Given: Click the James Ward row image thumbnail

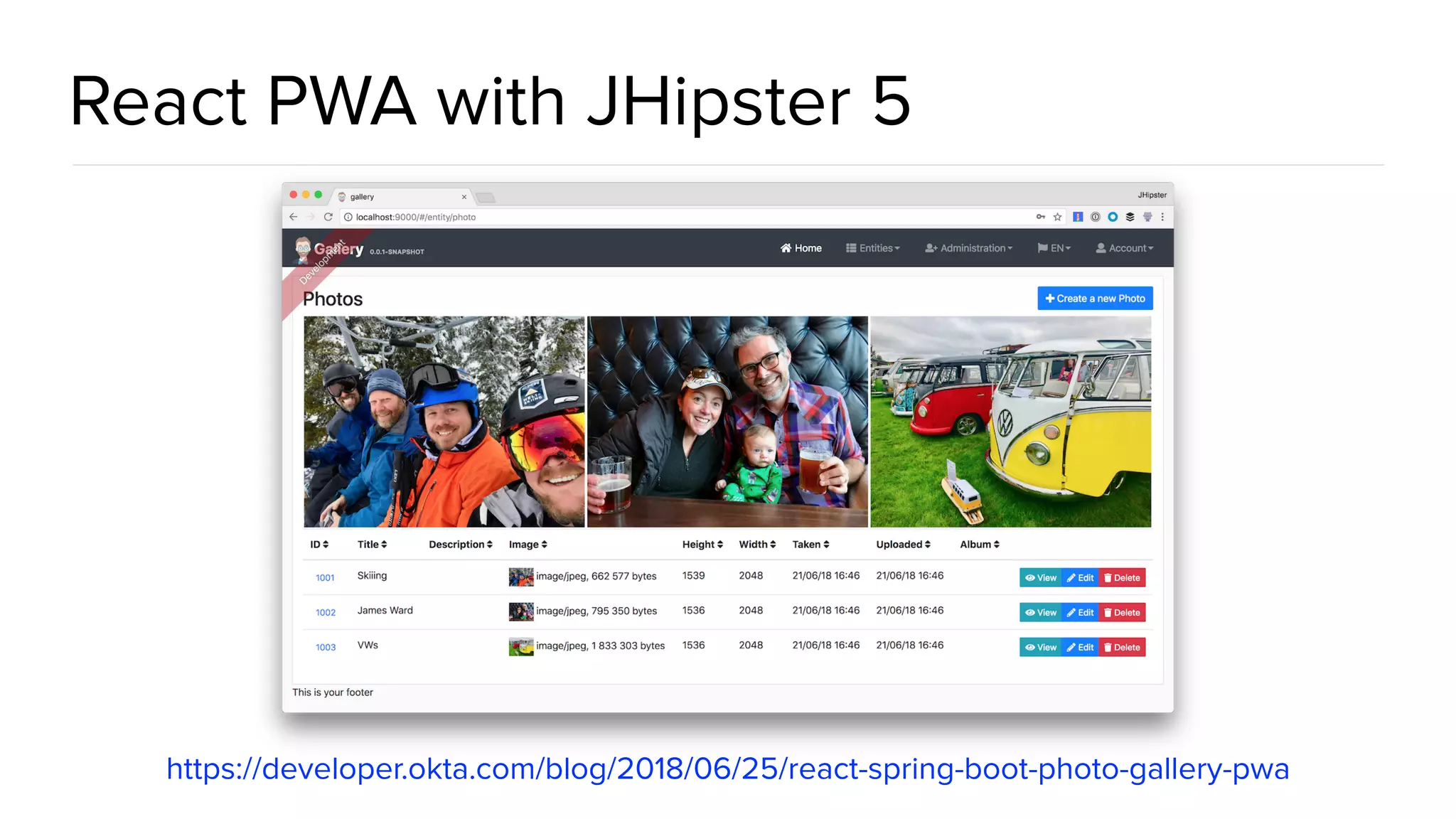Looking at the screenshot, I should [x=521, y=611].
